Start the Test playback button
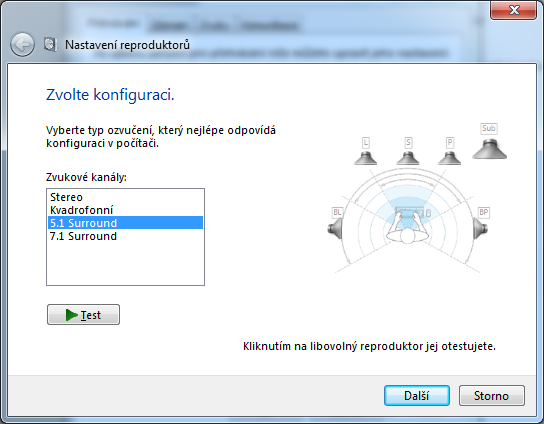 point(83,315)
